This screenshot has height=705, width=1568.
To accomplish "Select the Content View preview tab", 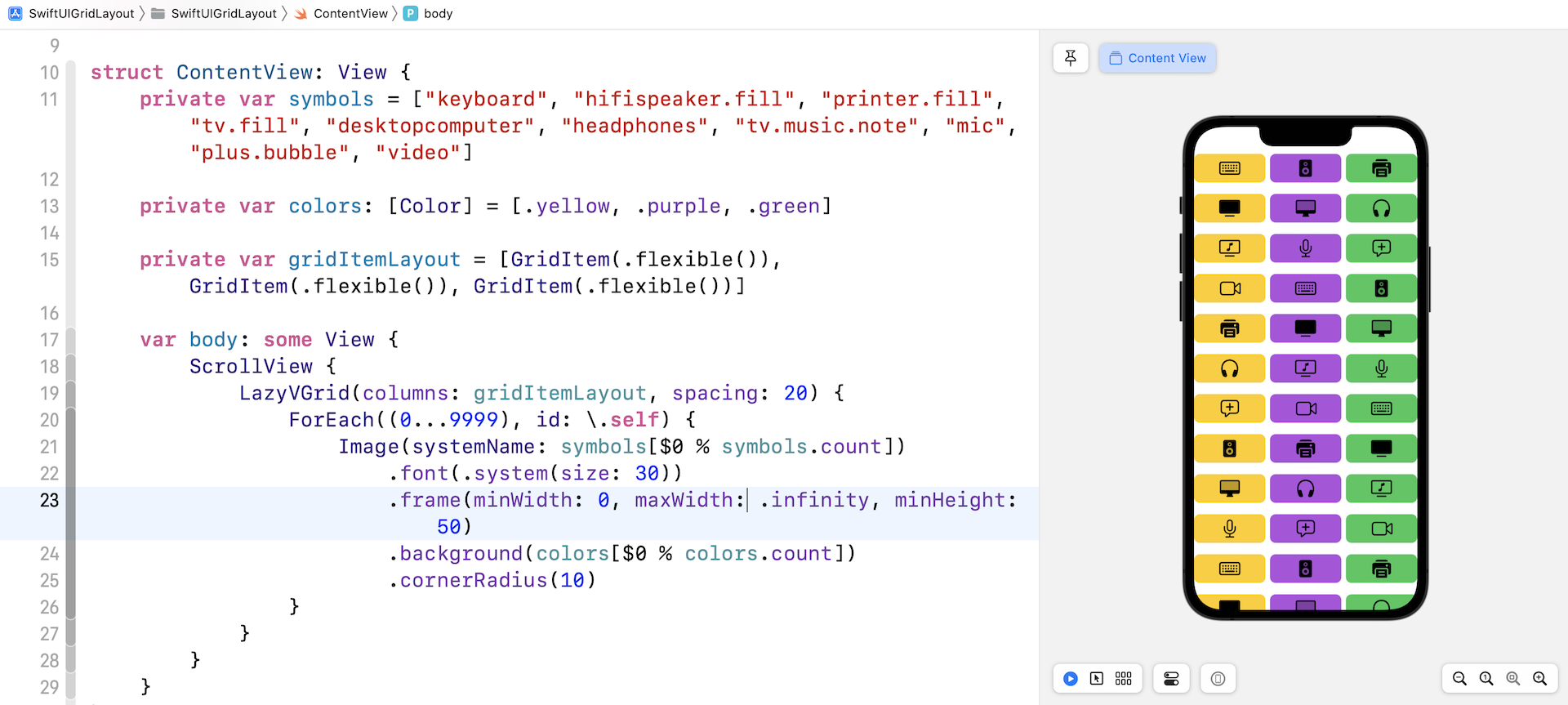I will pos(1157,58).
